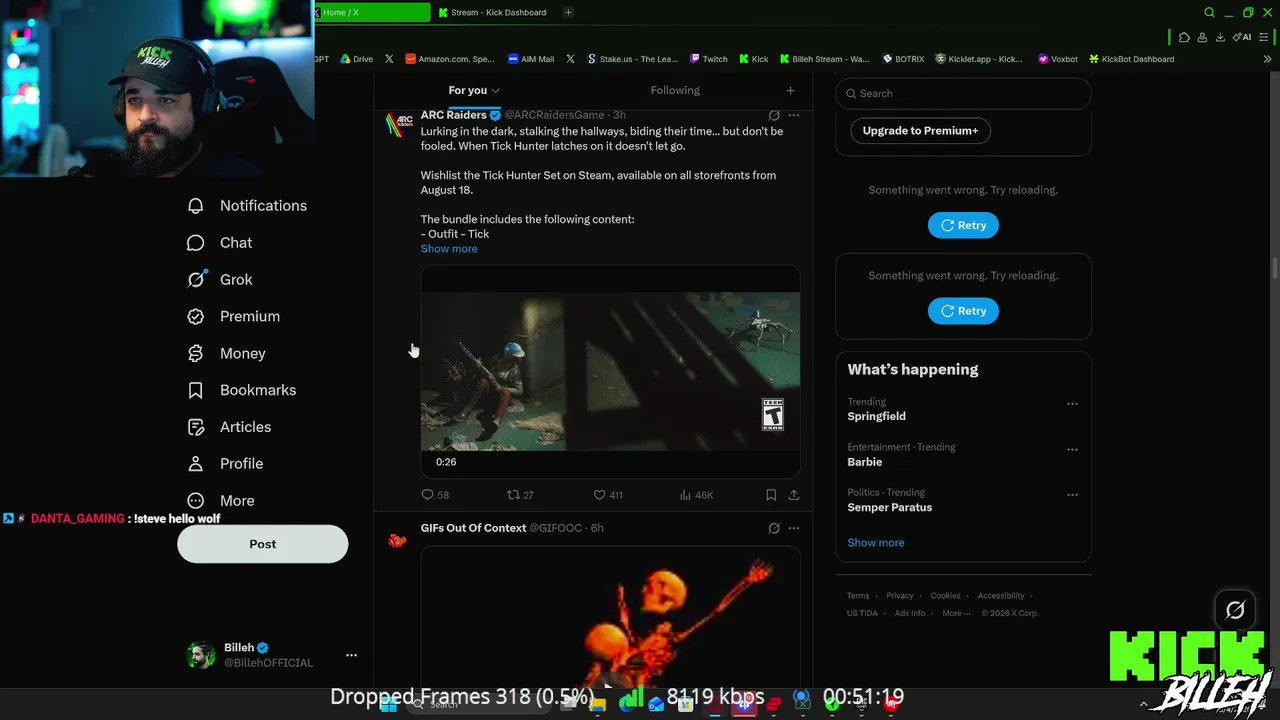Show more trending topics

876,543
